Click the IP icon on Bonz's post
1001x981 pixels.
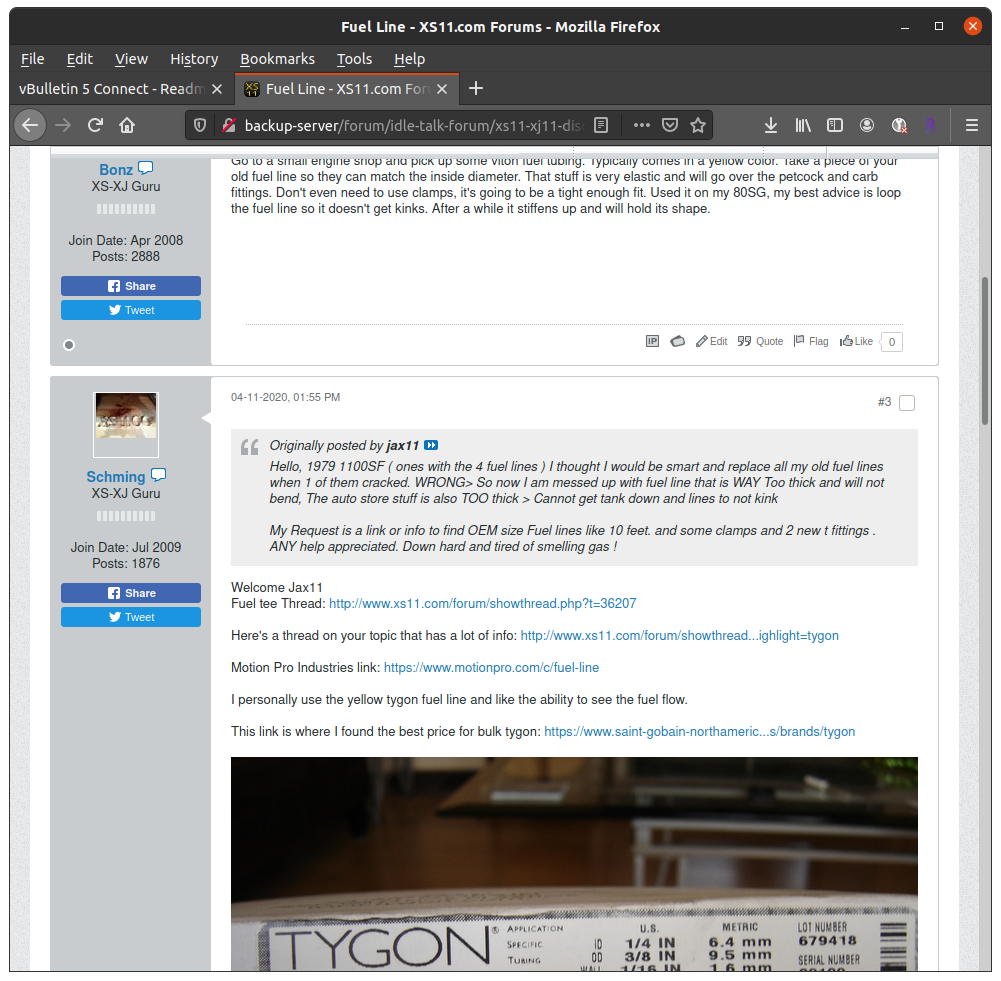pyautogui.click(x=652, y=341)
